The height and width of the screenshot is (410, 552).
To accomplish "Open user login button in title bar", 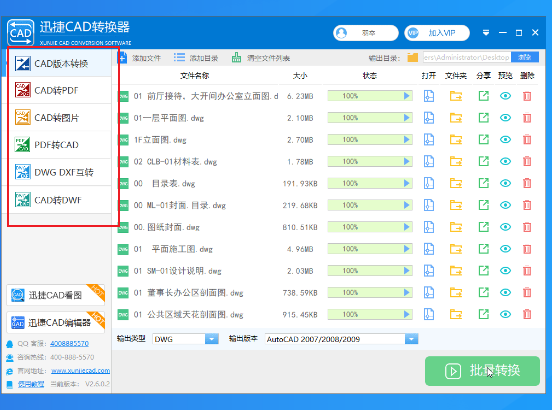I will tap(366, 33).
